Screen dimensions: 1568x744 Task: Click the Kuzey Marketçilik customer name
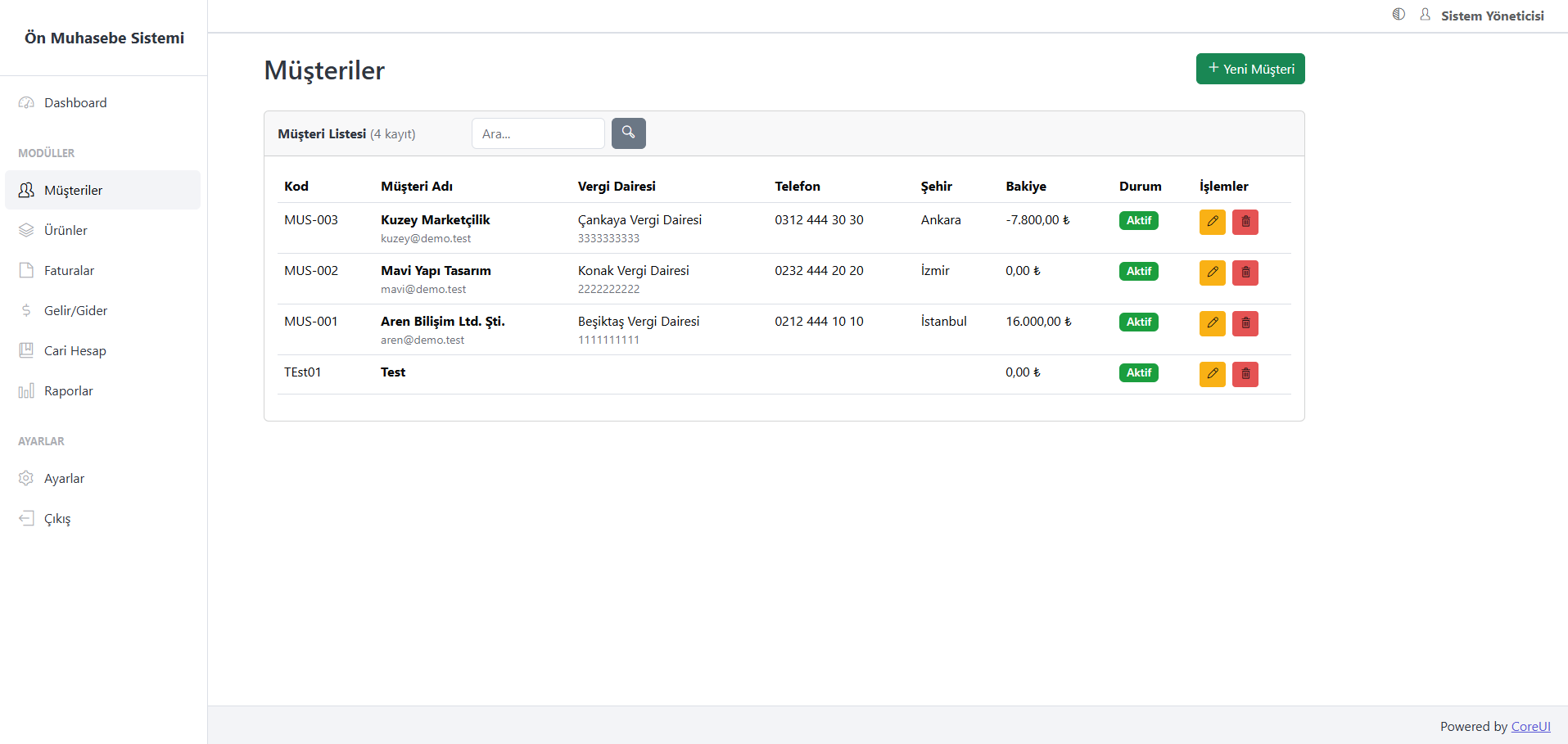click(x=436, y=219)
